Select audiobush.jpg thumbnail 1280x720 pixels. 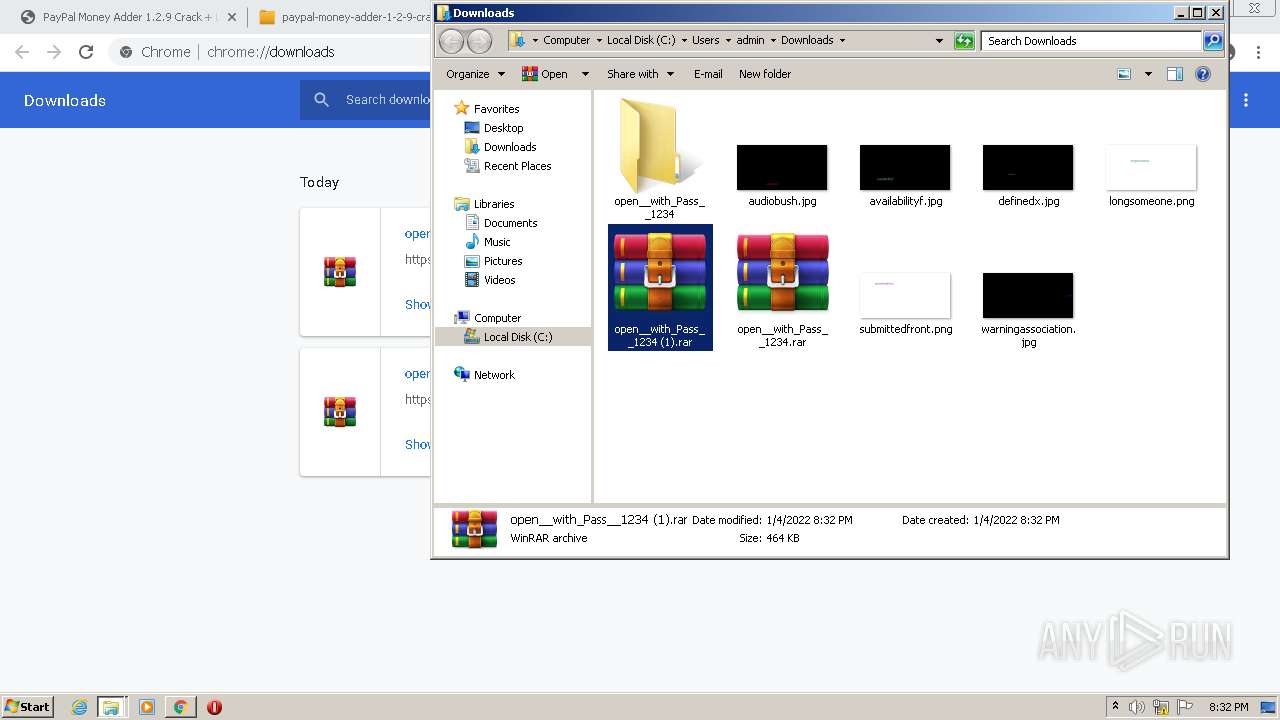[782, 167]
